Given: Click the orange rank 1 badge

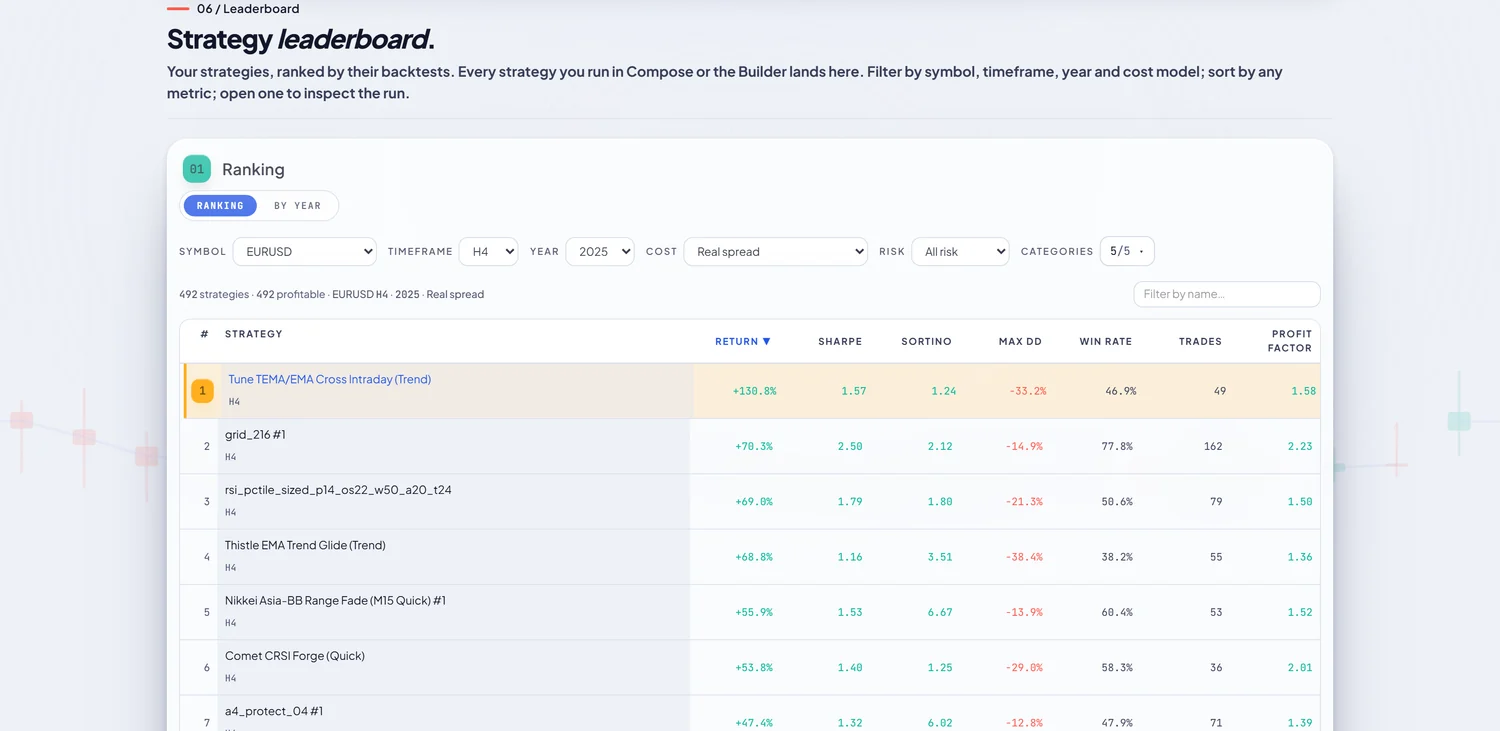Looking at the screenshot, I should pos(202,391).
